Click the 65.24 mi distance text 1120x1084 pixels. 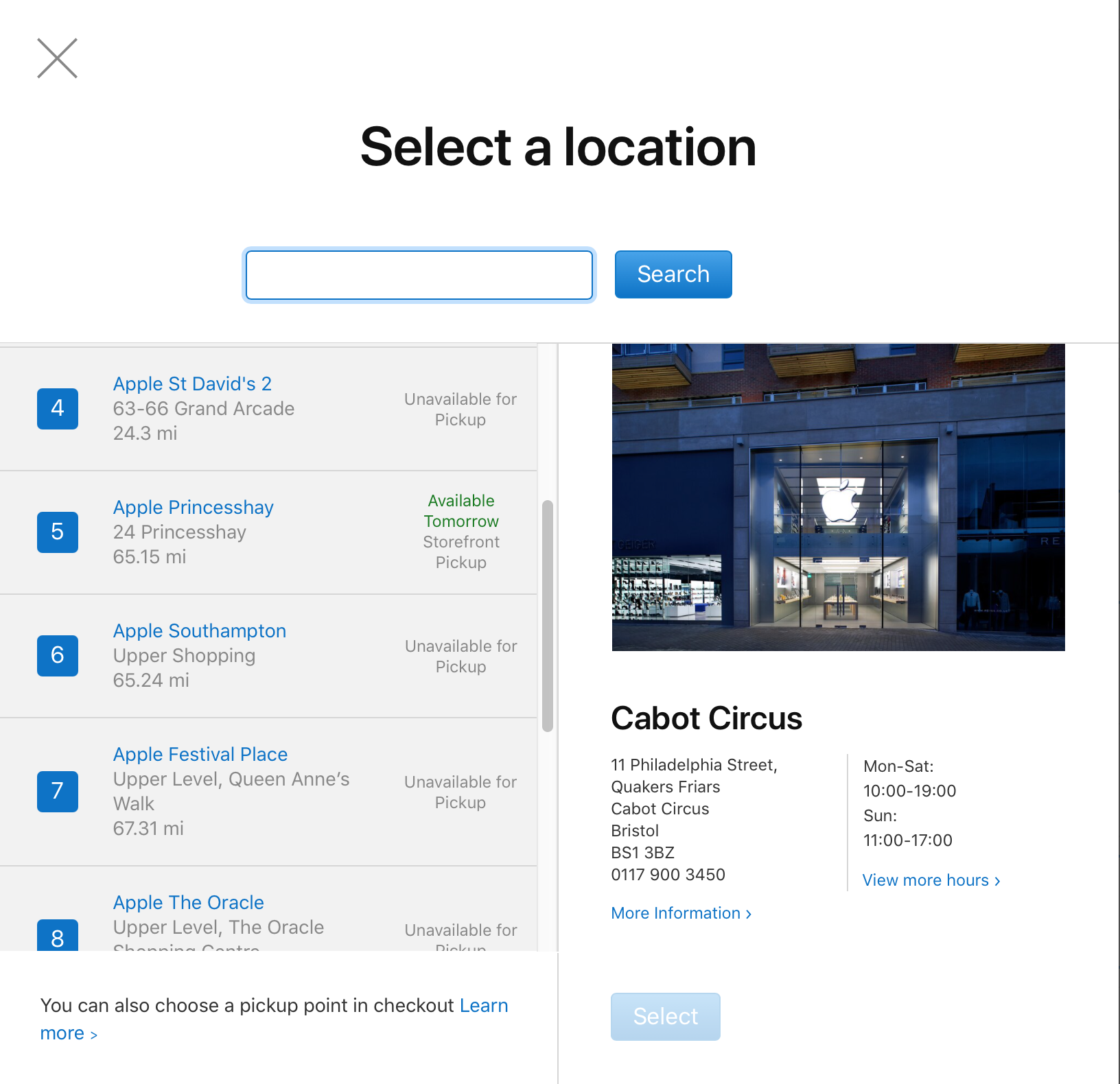151,680
